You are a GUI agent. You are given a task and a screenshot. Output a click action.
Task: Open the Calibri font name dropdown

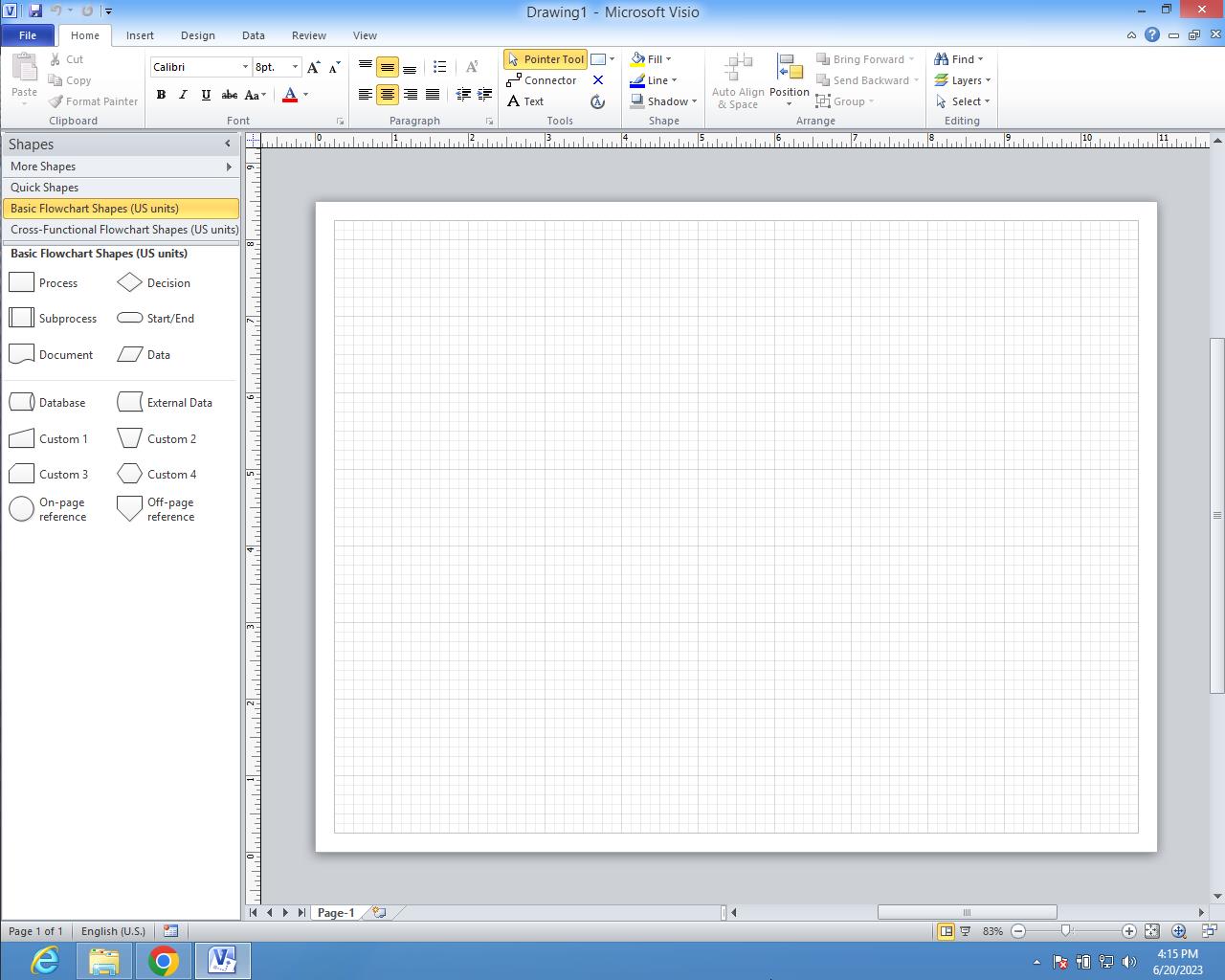click(245, 67)
